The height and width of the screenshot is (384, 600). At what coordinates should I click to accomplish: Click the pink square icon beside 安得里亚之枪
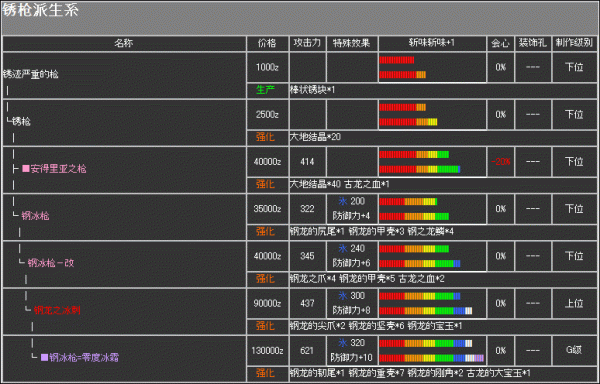pos(26,169)
